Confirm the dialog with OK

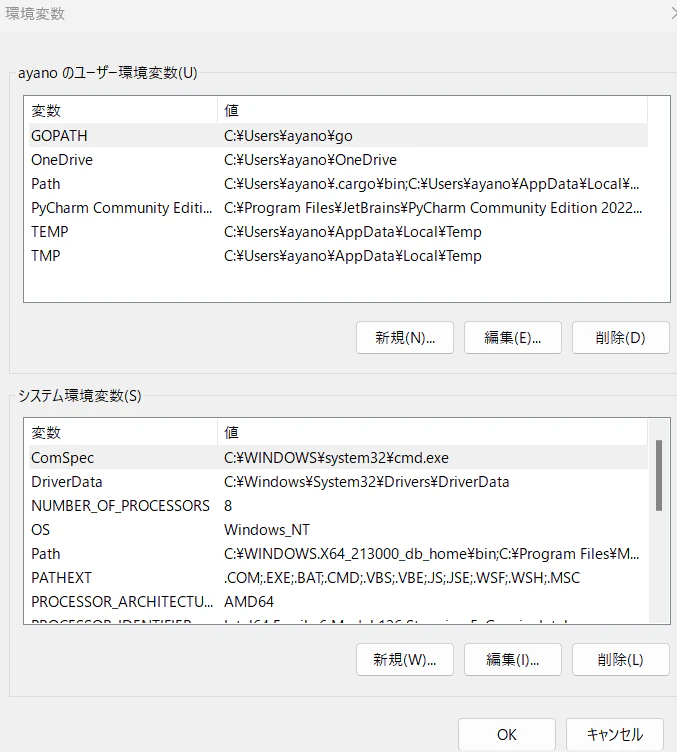pyautogui.click(x=507, y=734)
